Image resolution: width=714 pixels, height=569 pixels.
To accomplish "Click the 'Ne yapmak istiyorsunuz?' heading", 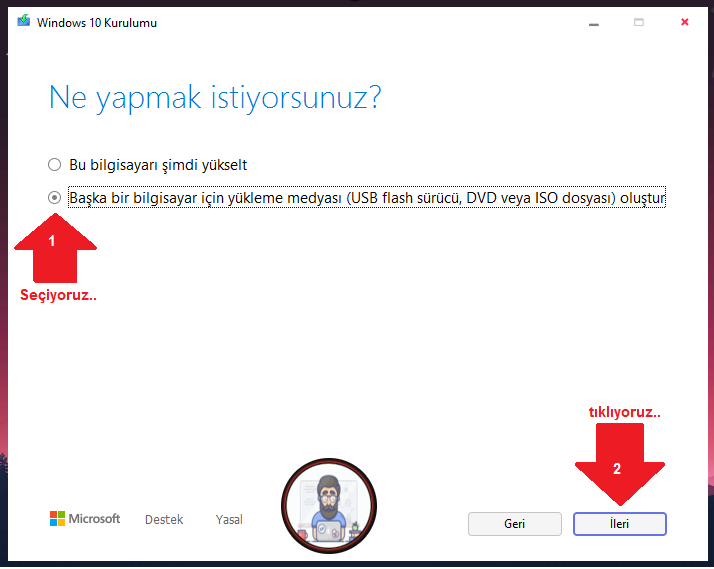I will click(x=215, y=97).
